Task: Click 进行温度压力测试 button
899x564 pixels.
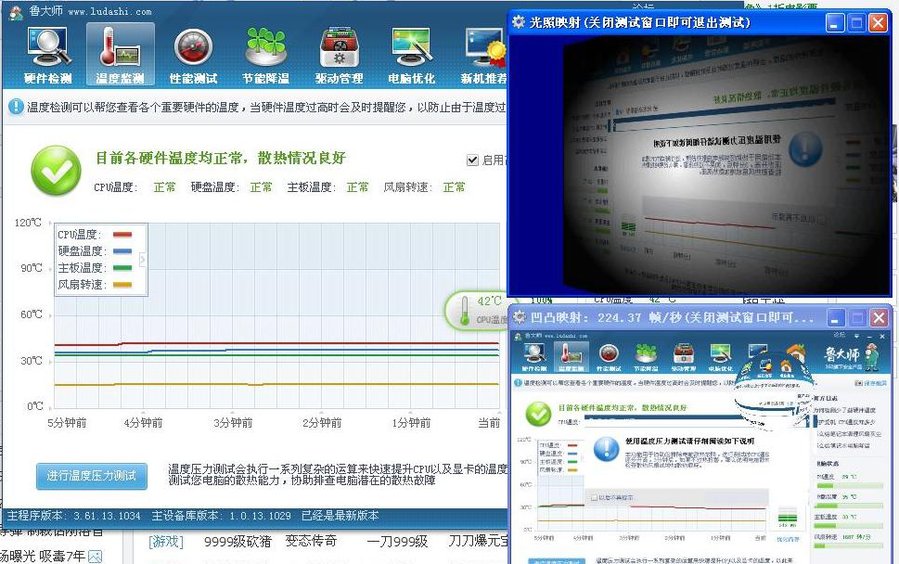Action: pyautogui.click(x=92, y=476)
